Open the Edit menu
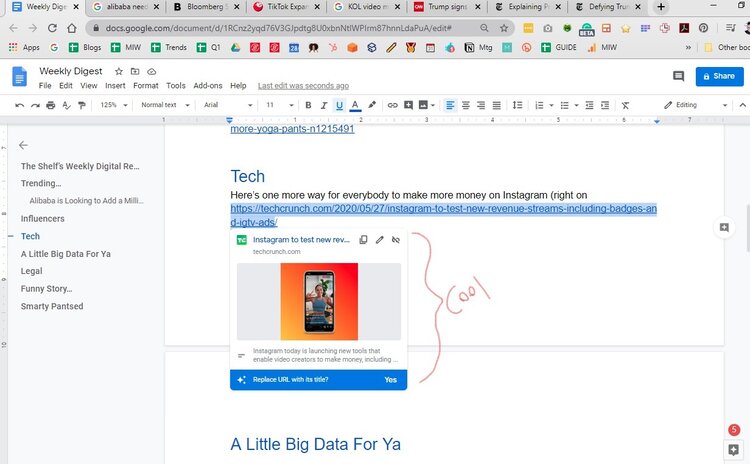Viewport: 750px width, 464px height. 66,86
